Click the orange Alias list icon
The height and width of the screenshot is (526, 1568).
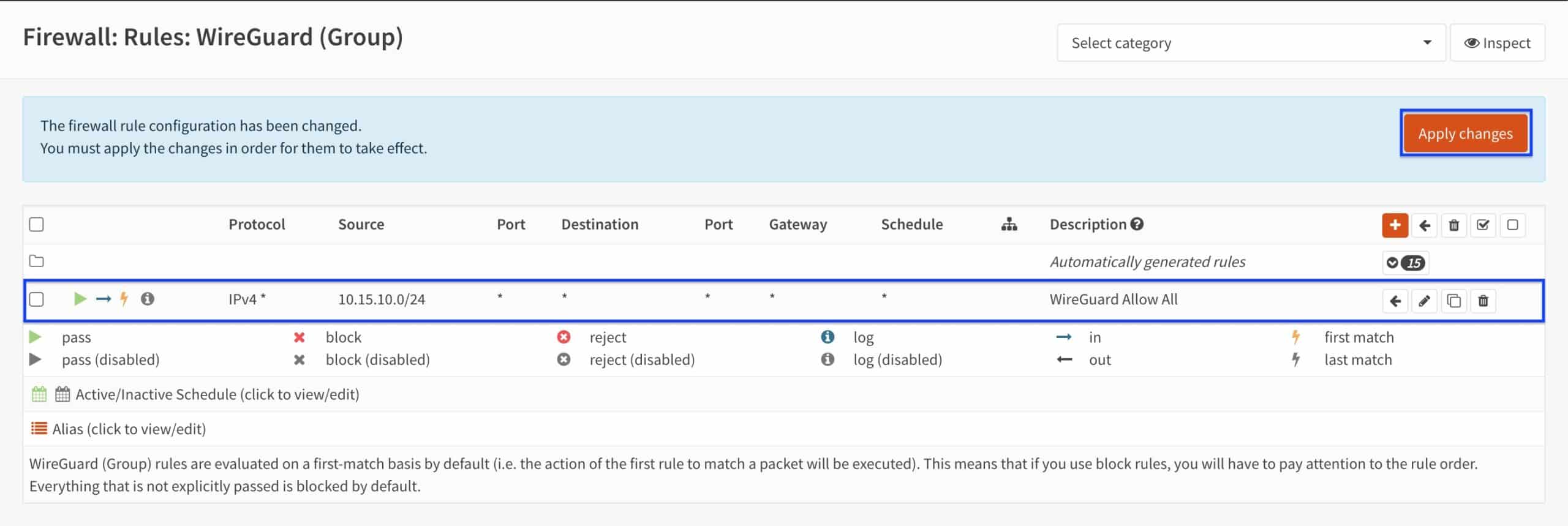point(39,429)
